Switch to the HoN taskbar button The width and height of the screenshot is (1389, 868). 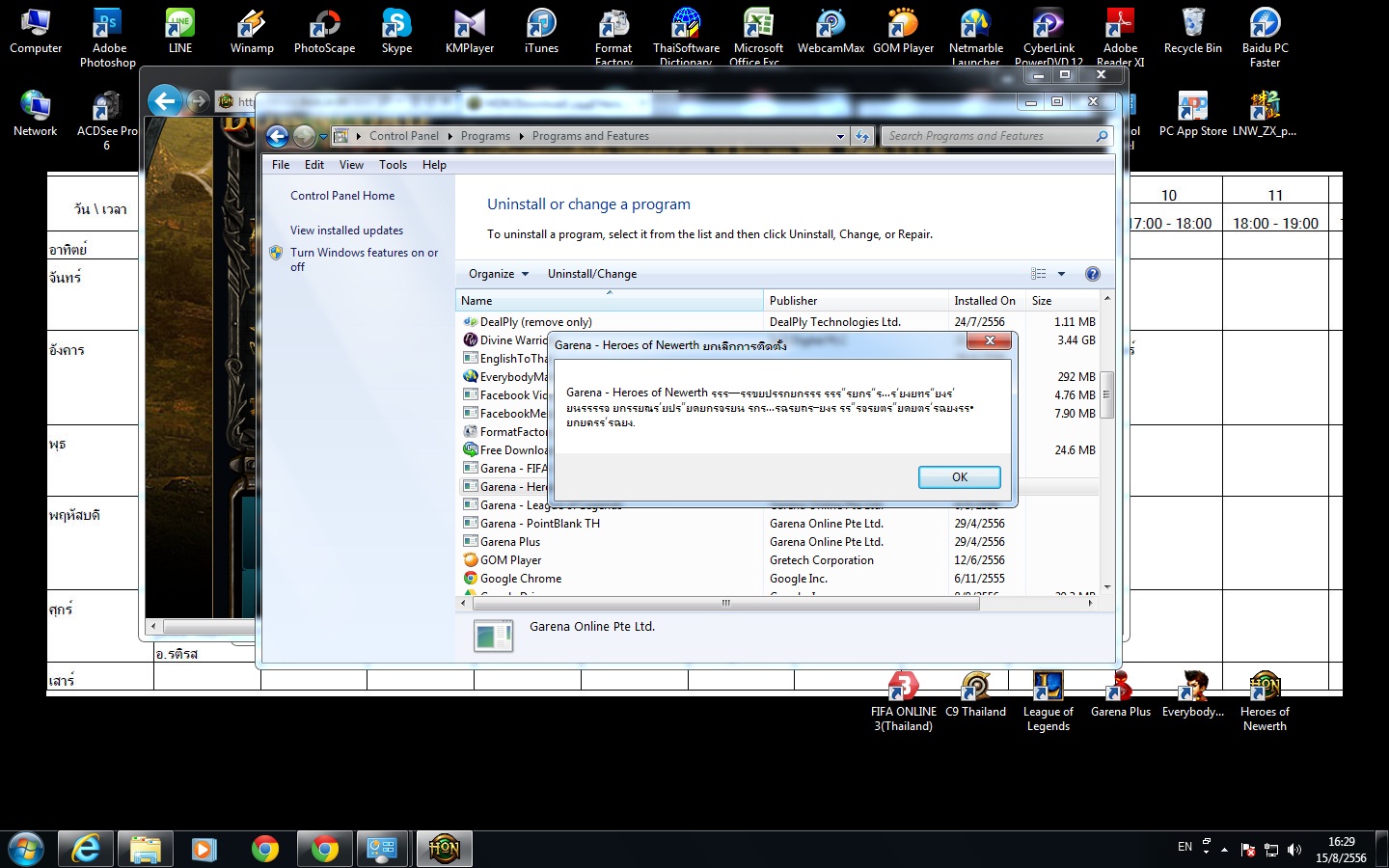click(444, 849)
